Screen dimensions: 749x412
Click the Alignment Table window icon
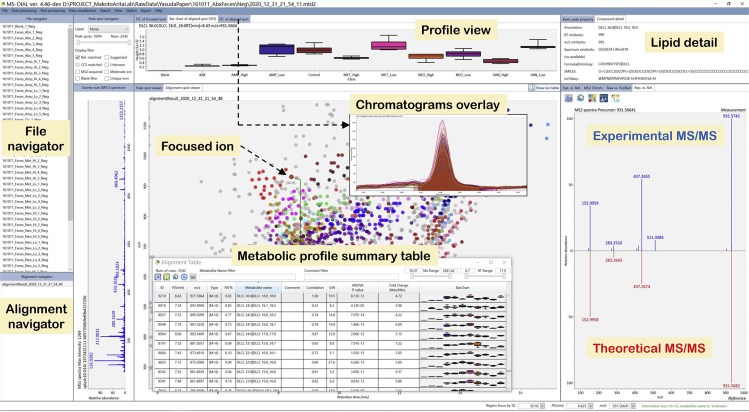point(157,262)
